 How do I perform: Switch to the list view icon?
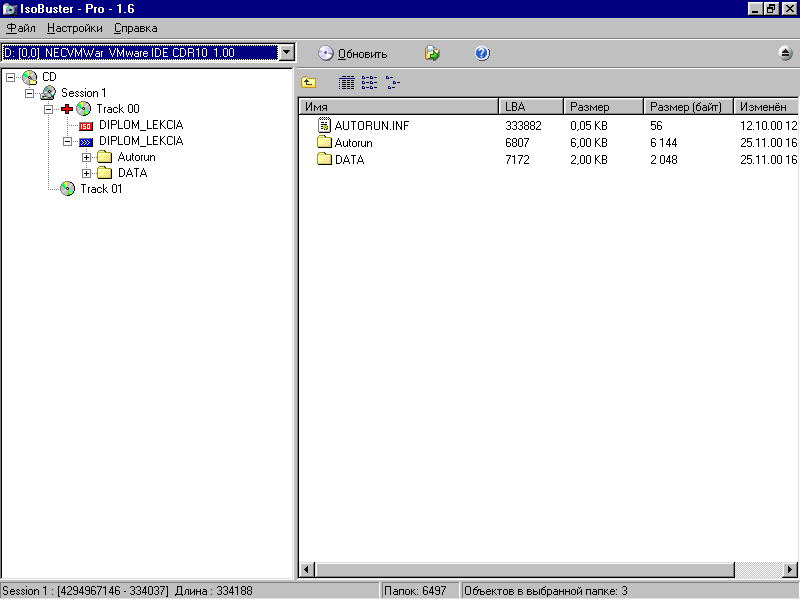[x=369, y=83]
